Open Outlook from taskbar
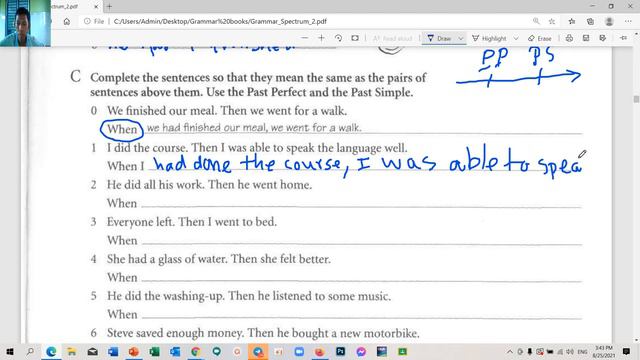The width and height of the screenshot is (640, 360). click(x=175, y=351)
